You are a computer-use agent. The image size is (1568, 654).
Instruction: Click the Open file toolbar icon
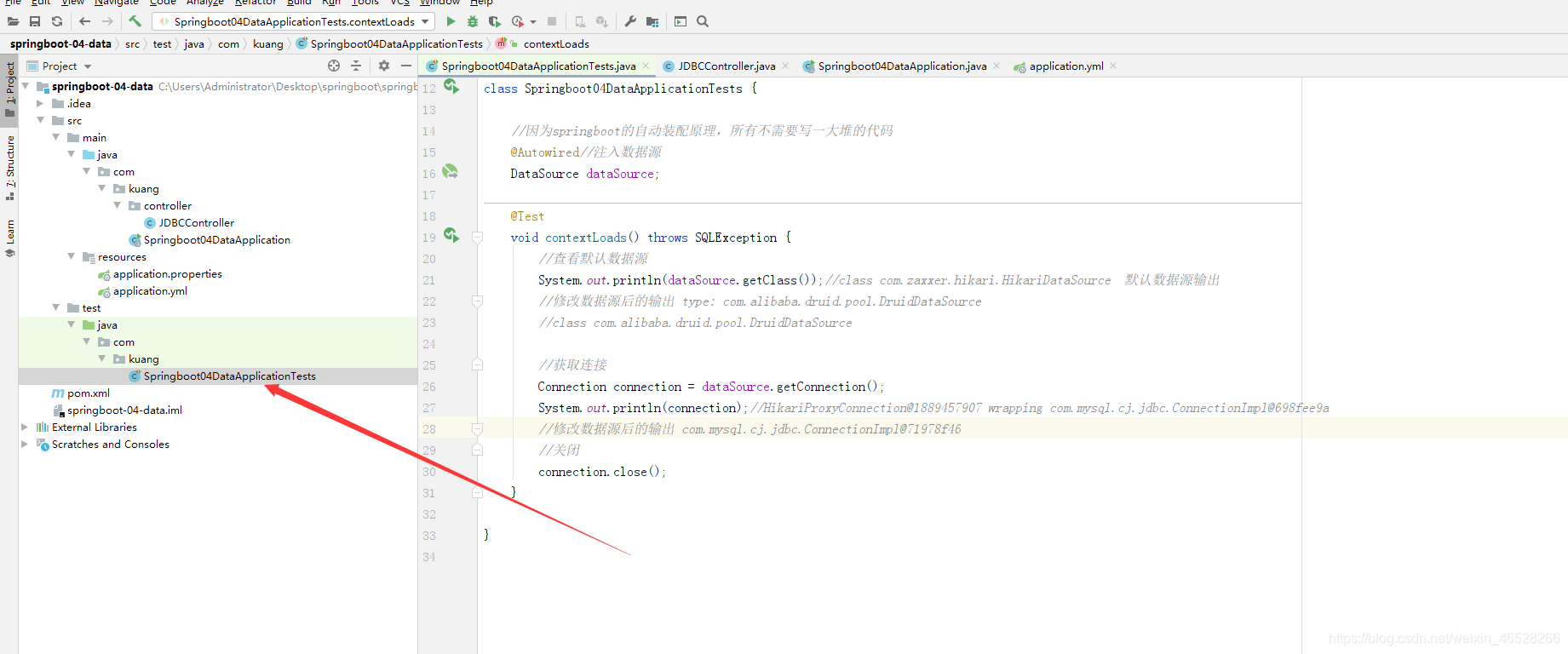(13, 21)
